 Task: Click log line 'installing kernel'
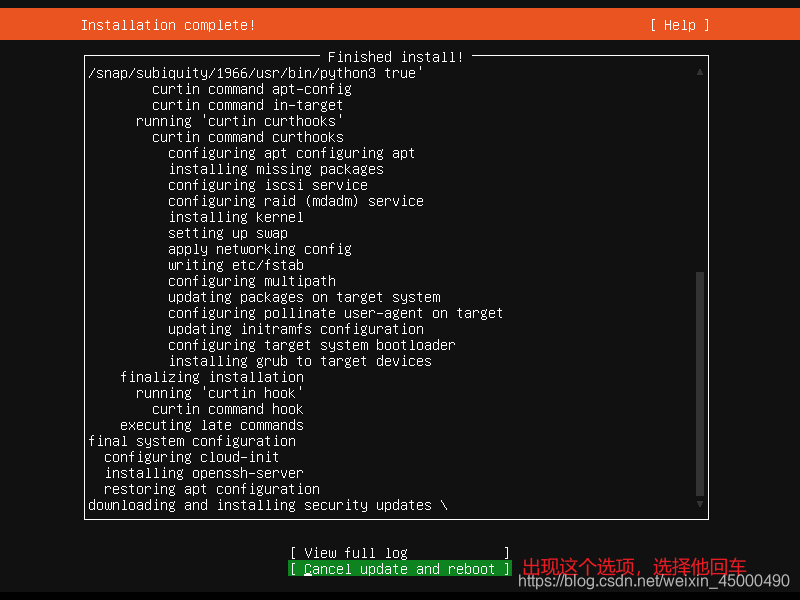(x=236, y=217)
